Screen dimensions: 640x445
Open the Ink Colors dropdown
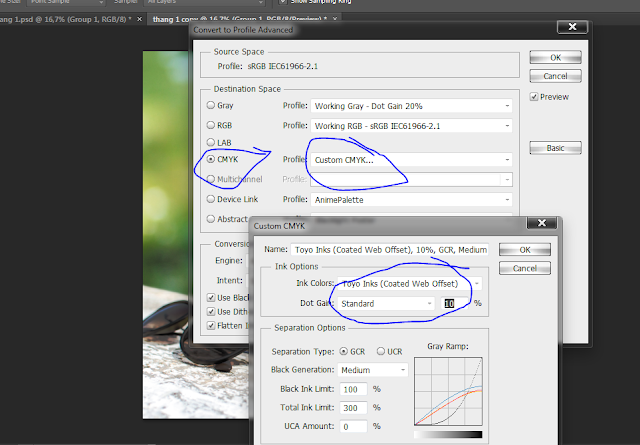tap(410, 284)
